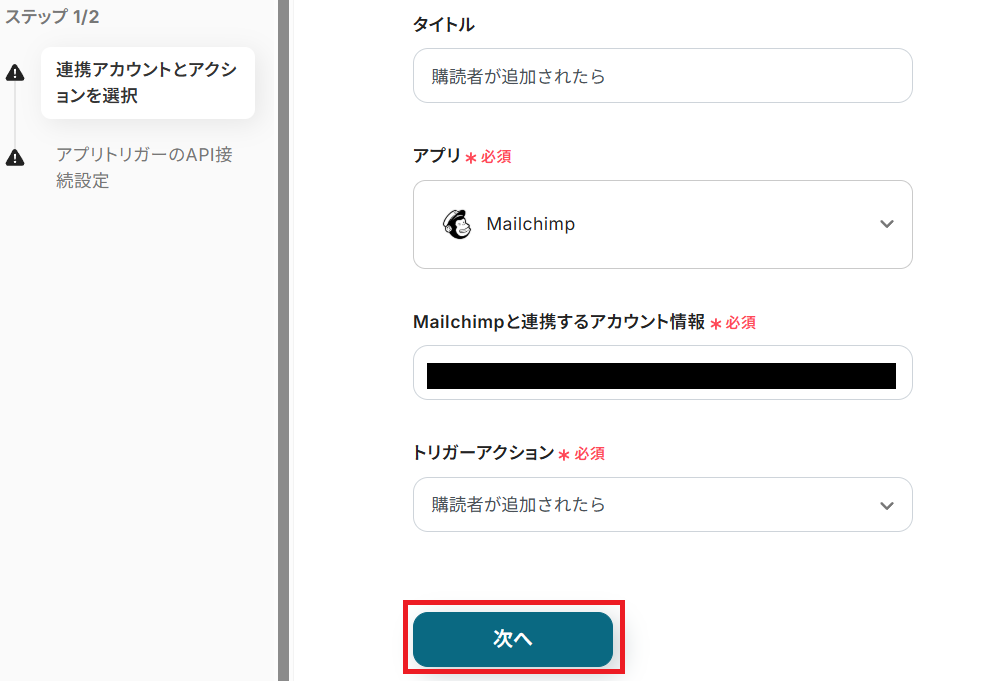
Task: Click the Mailchimp monkey logo icon
Action: 456,224
